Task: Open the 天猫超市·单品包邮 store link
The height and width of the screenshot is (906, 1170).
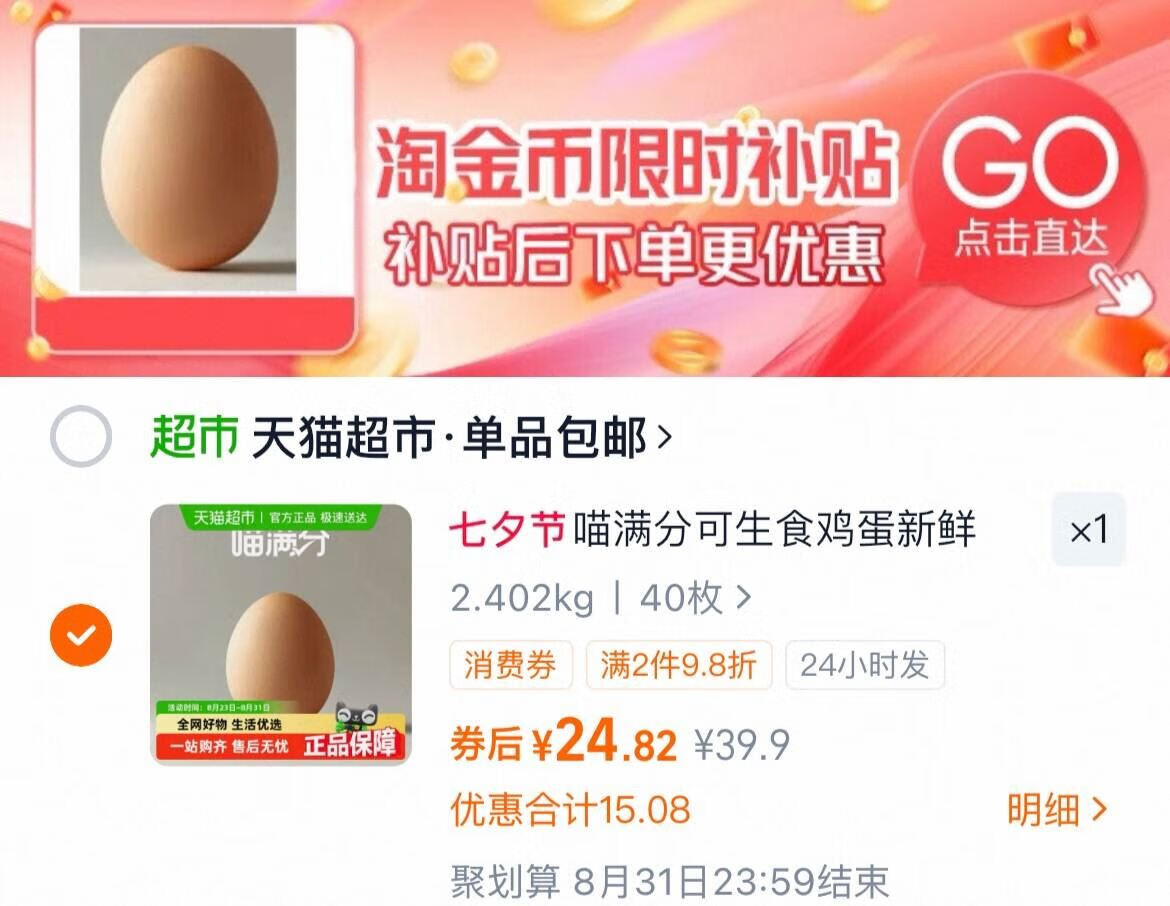Action: tap(449, 437)
